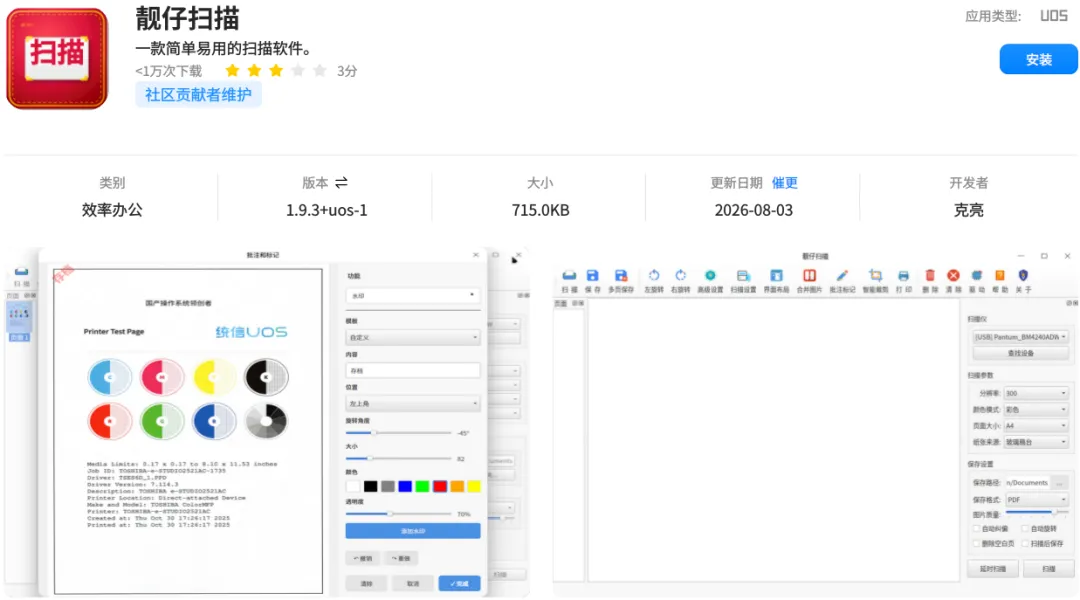1080x600 pixels.
Task: Click the 扫描 icon in left screenshot sidebar
Action: 21,272
